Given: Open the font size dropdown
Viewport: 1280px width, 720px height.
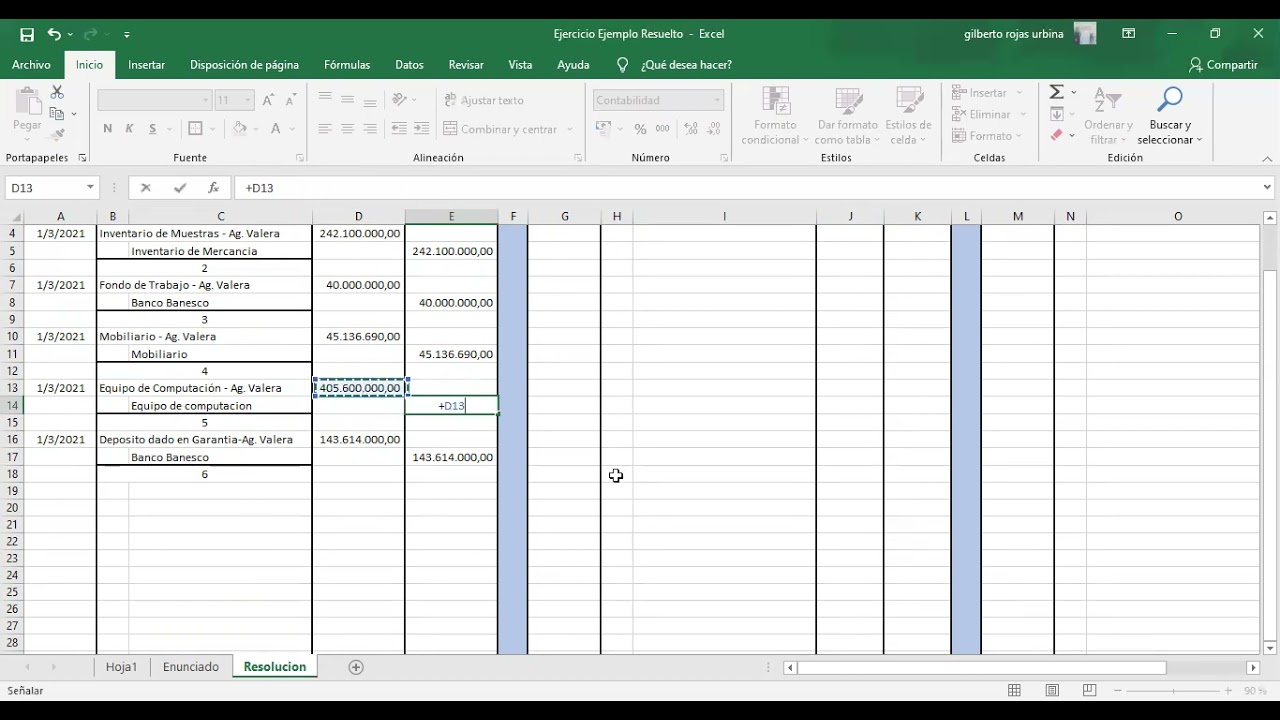Looking at the screenshot, I should (247, 100).
